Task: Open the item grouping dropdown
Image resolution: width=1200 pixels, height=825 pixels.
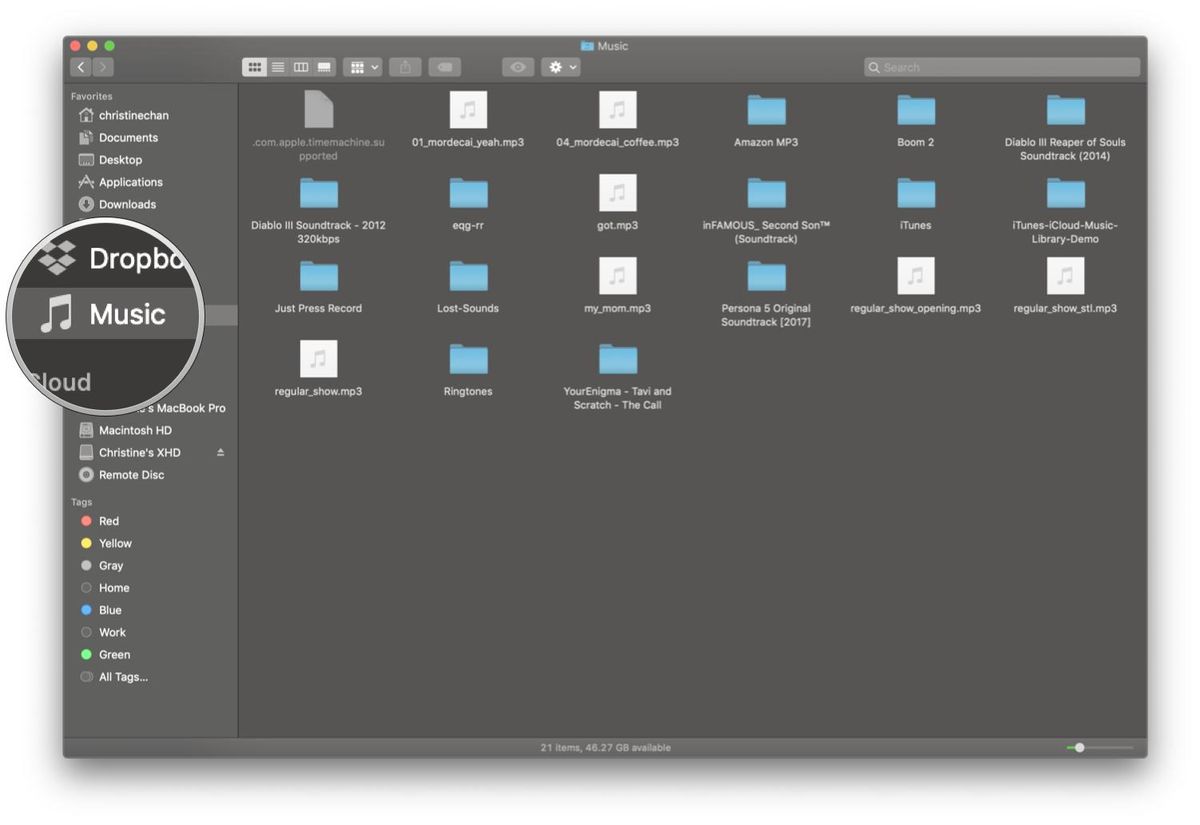Action: [x=362, y=66]
